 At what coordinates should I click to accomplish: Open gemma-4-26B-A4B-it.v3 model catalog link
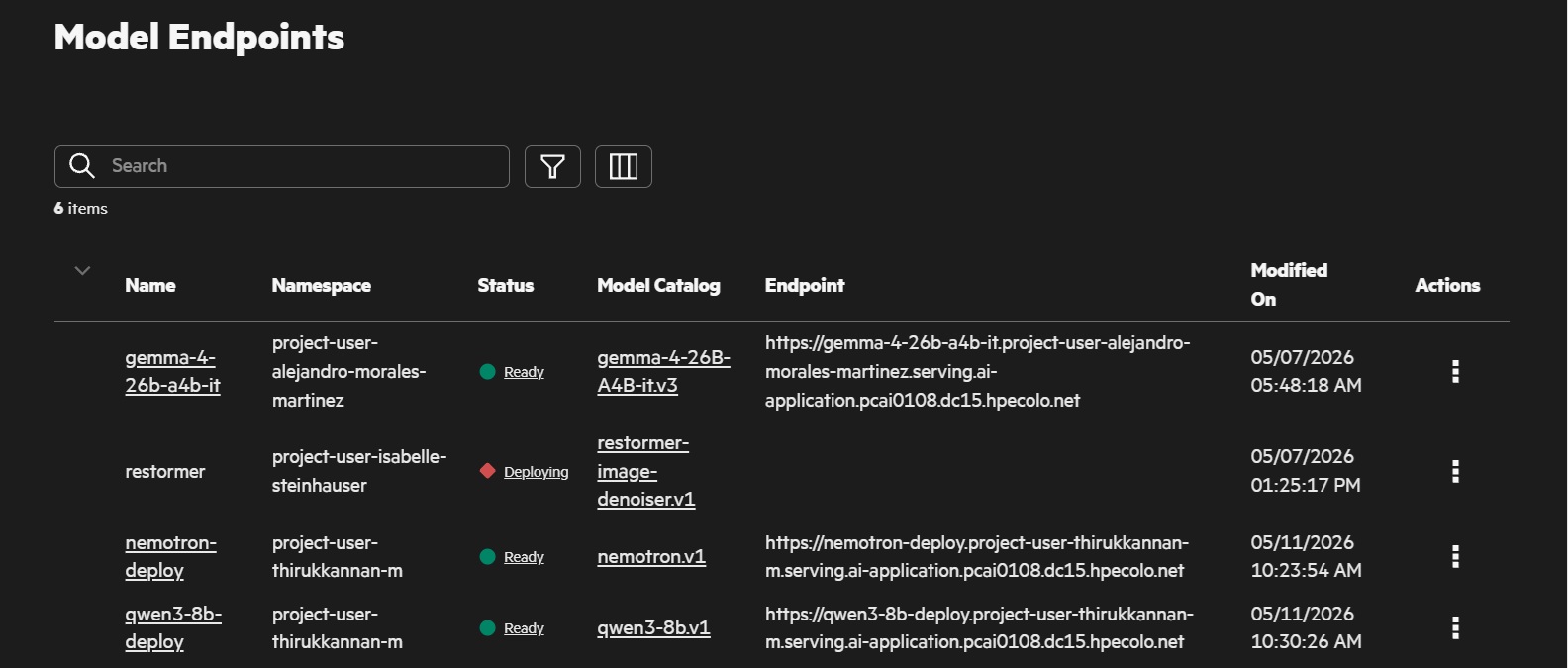tap(663, 372)
